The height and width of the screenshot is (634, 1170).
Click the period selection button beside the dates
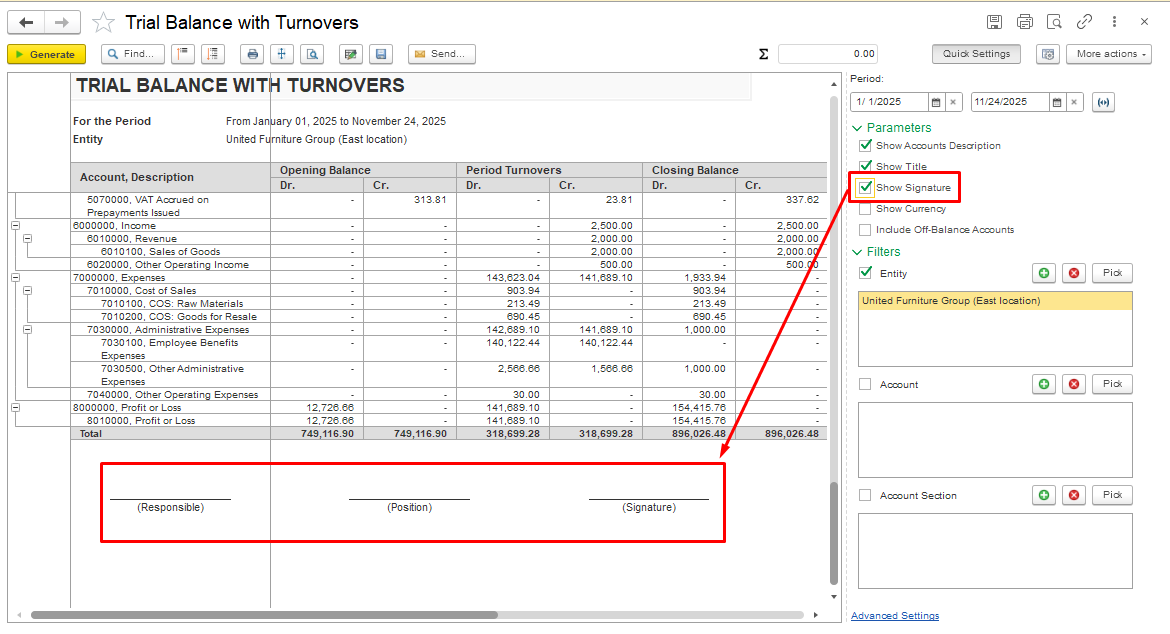1103,102
